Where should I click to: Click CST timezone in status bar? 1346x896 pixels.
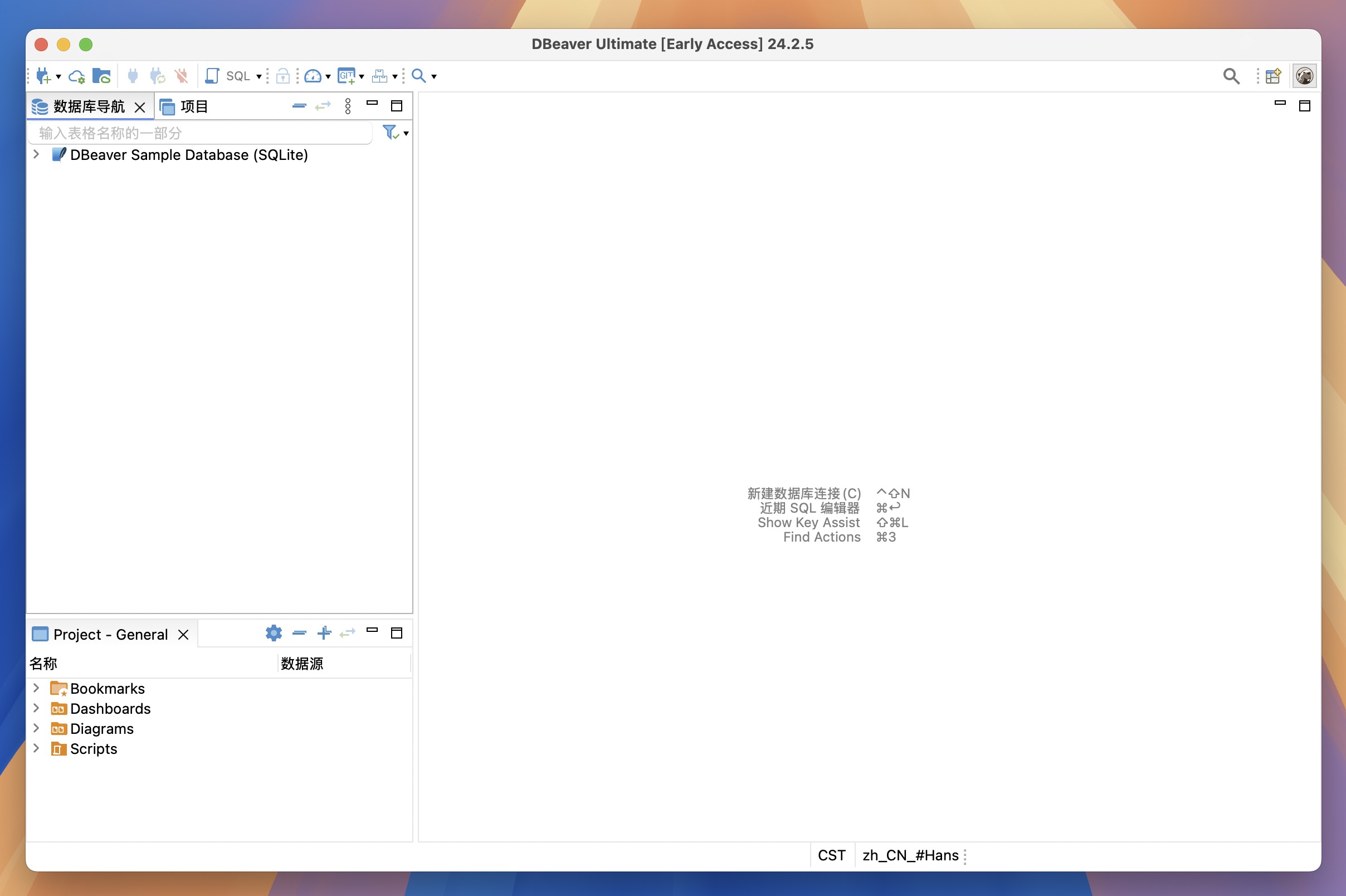point(831,855)
